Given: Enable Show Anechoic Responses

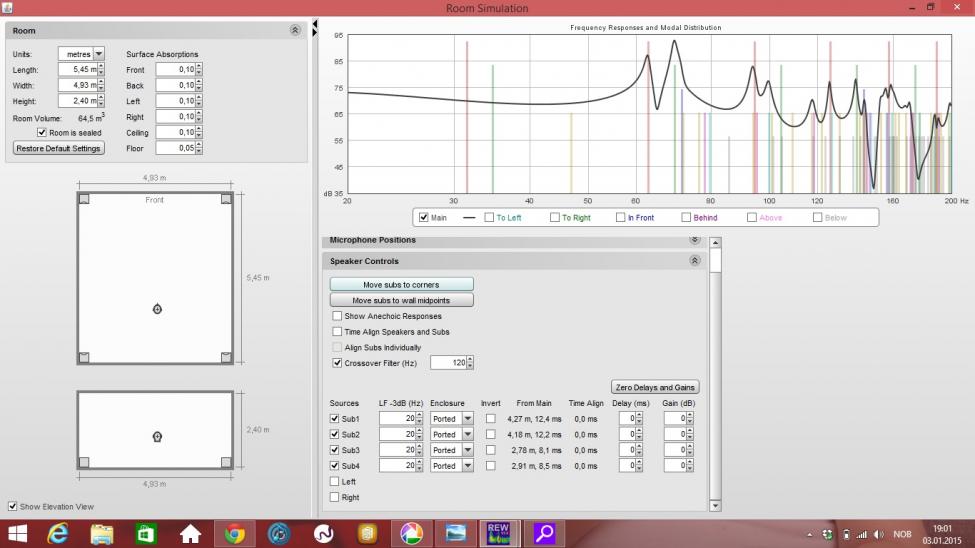Looking at the screenshot, I should (x=337, y=316).
